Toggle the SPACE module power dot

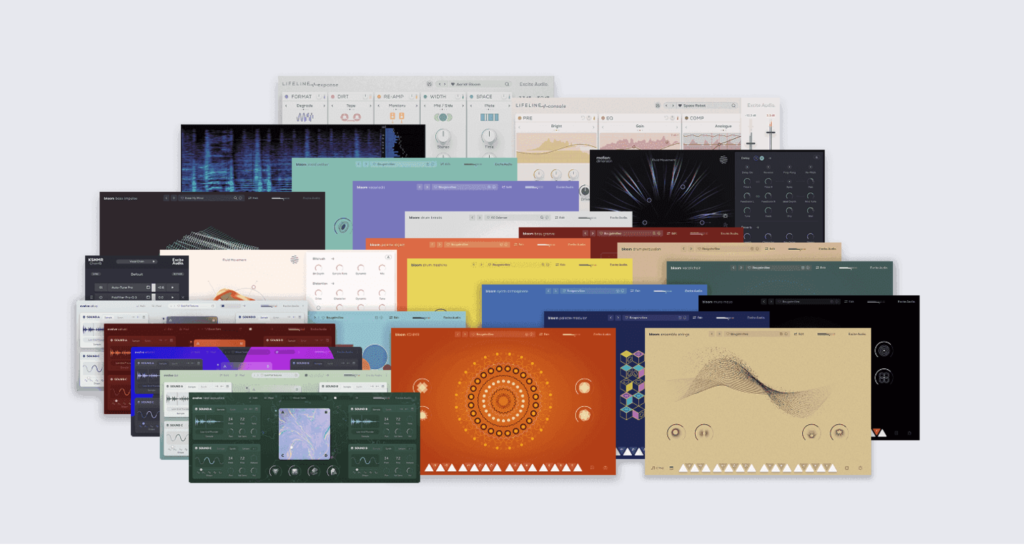[472, 97]
